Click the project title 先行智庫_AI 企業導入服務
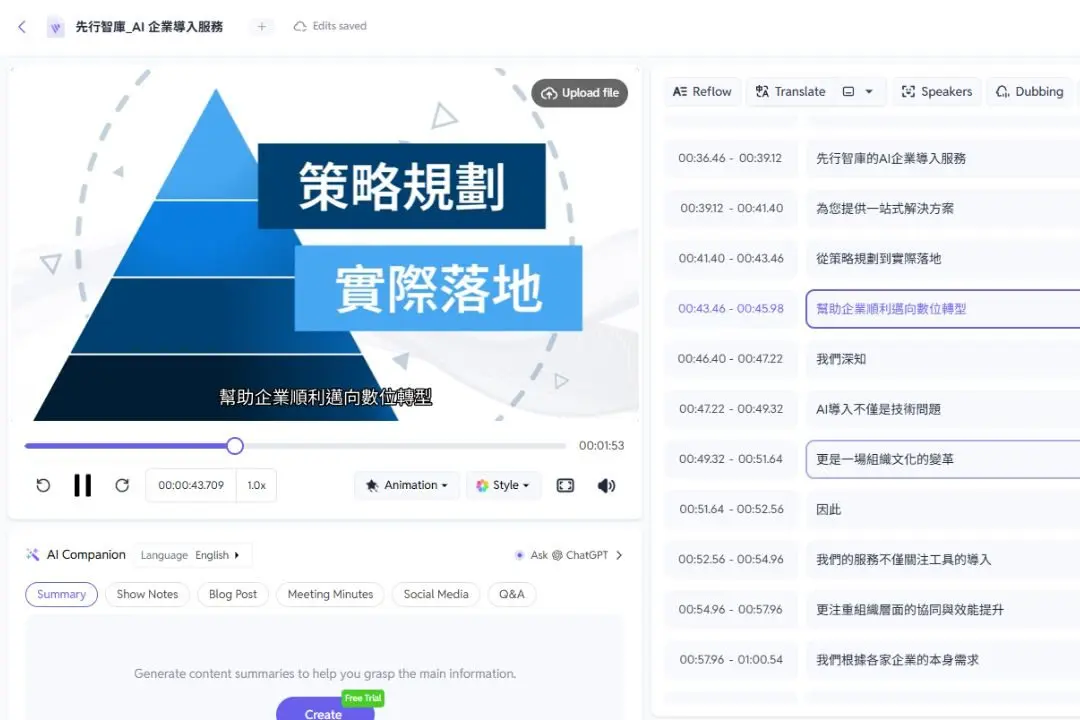The height and width of the screenshot is (720, 1080). [x=149, y=27]
